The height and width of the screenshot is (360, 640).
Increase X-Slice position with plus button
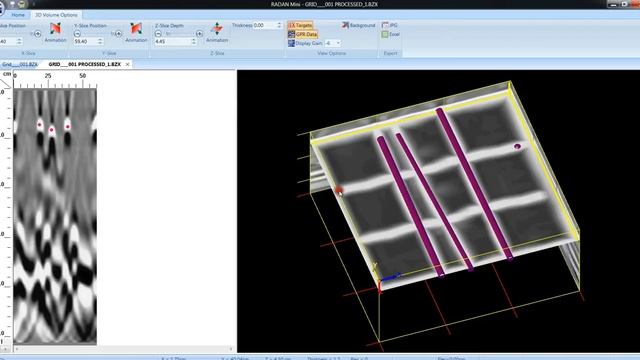[x=38, y=34]
